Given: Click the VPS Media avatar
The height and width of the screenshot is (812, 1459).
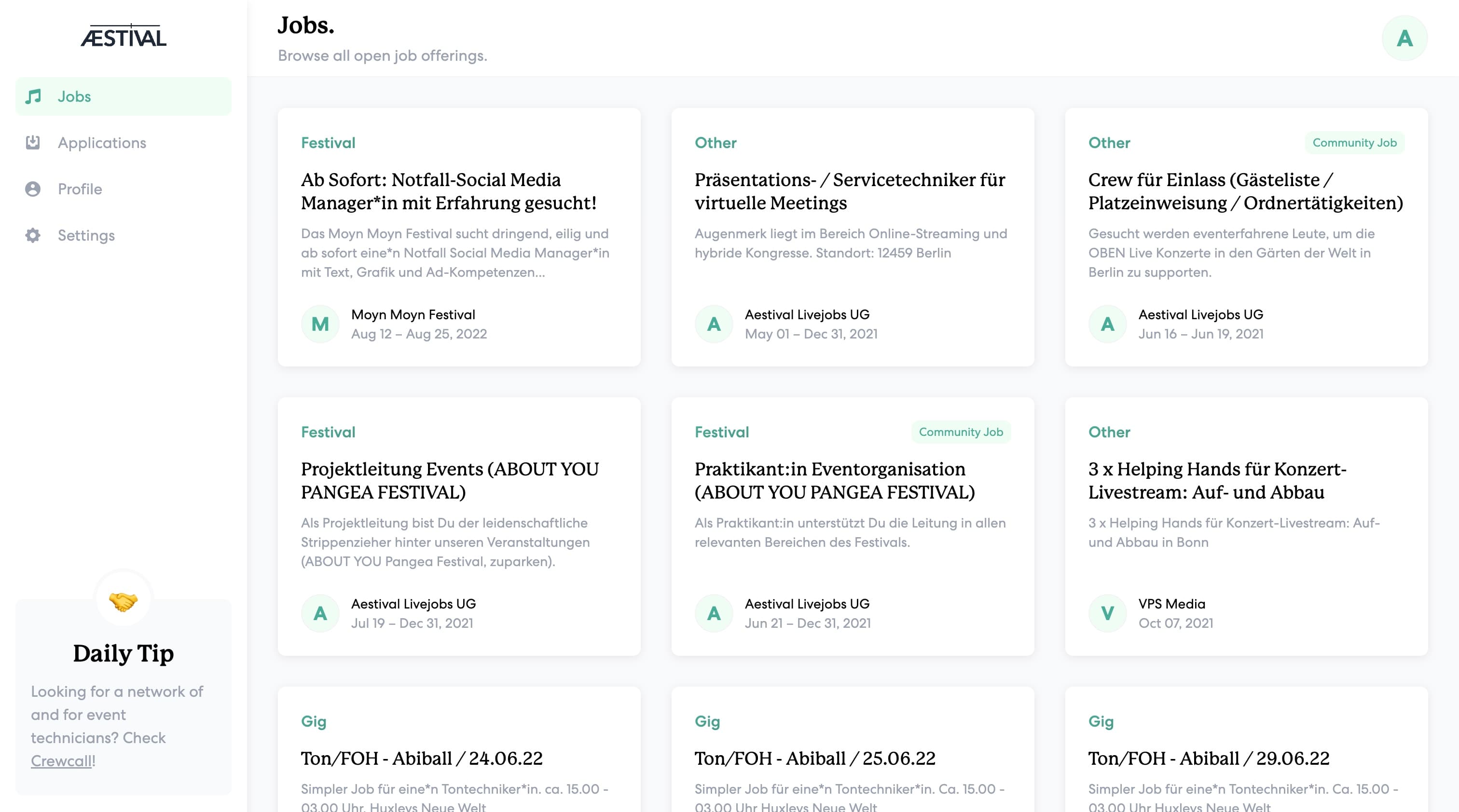Looking at the screenshot, I should pos(1108,613).
